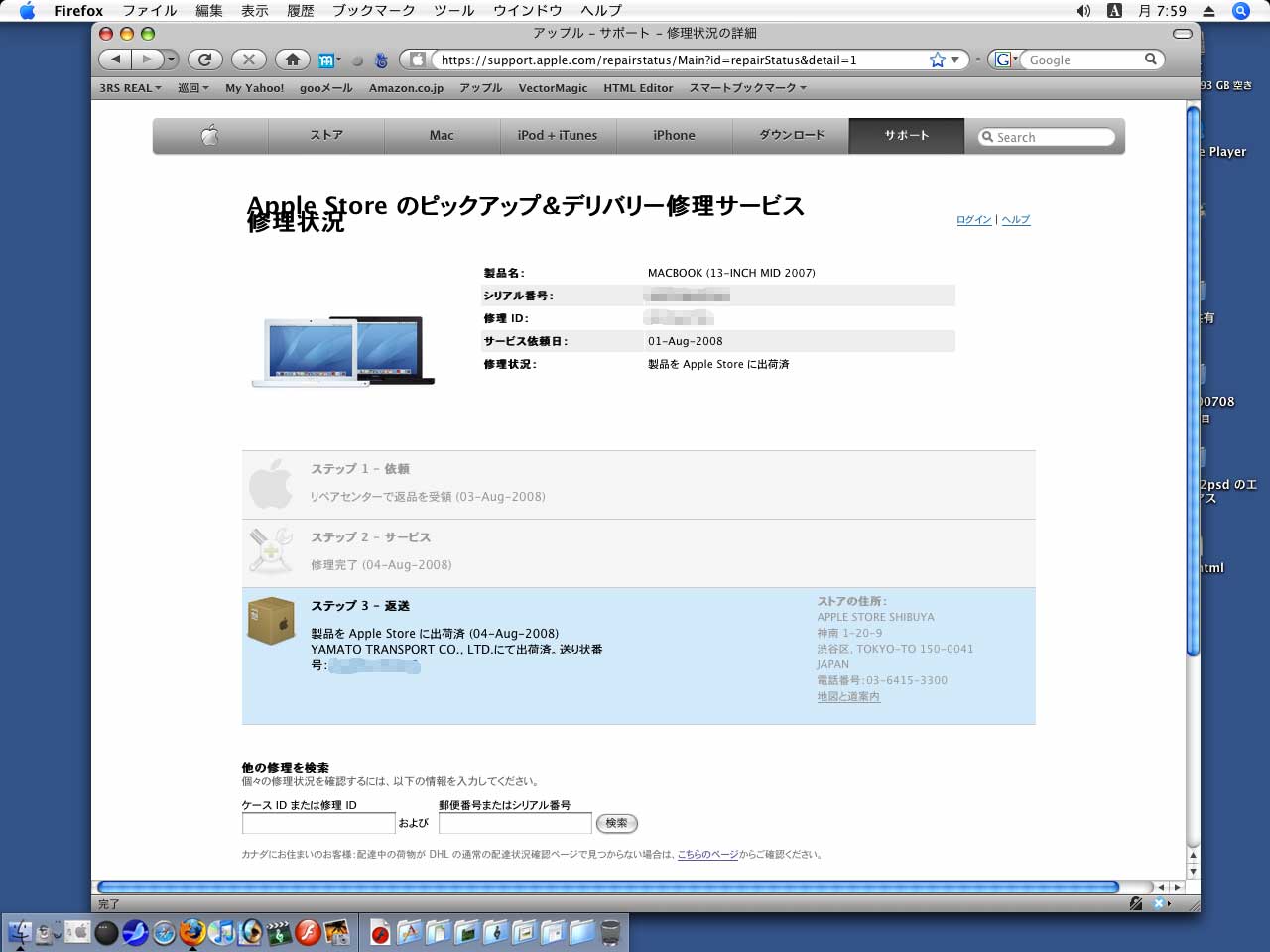Click the vertical scrollbar down arrow
The image size is (1270, 952).
[x=1193, y=872]
